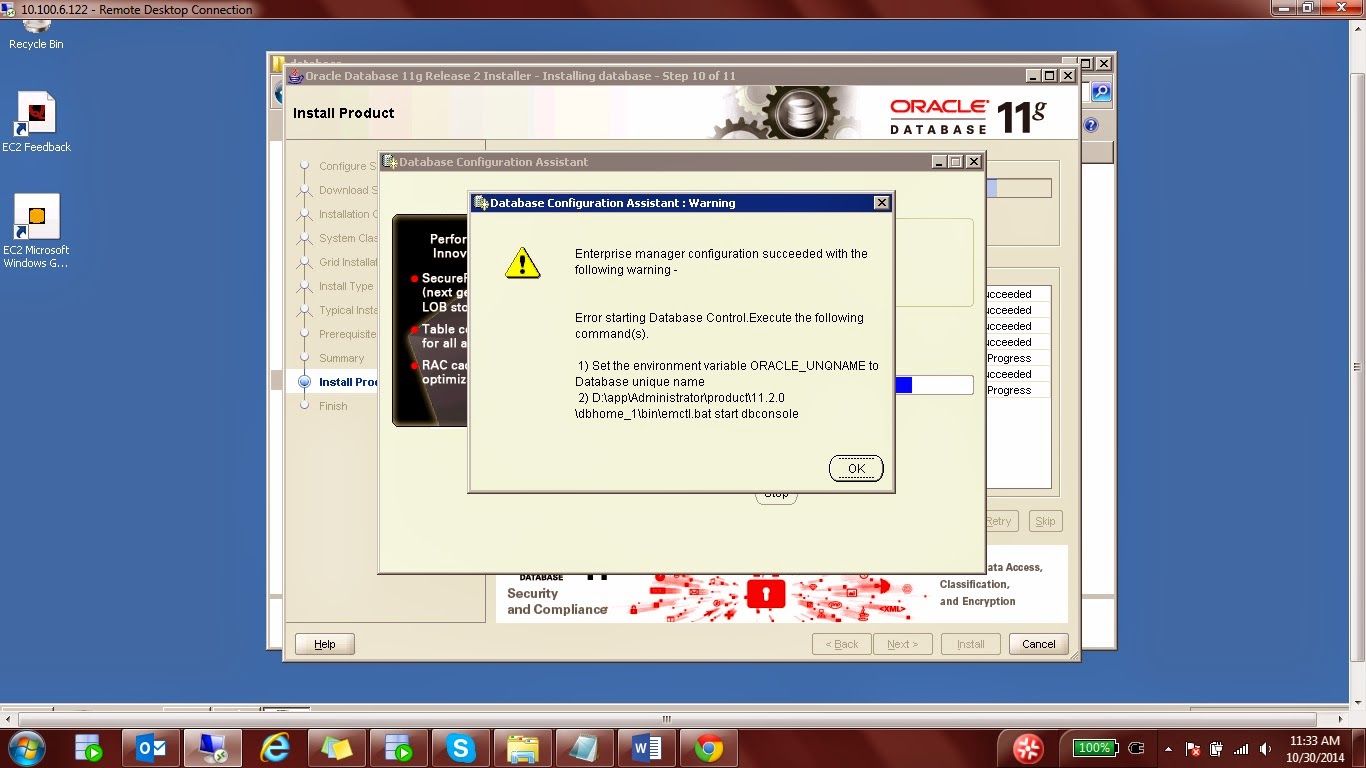Screen dimensions: 1366x768
Task: Click the Cancel button in Oracle installer
Action: [x=1038, y=644]
